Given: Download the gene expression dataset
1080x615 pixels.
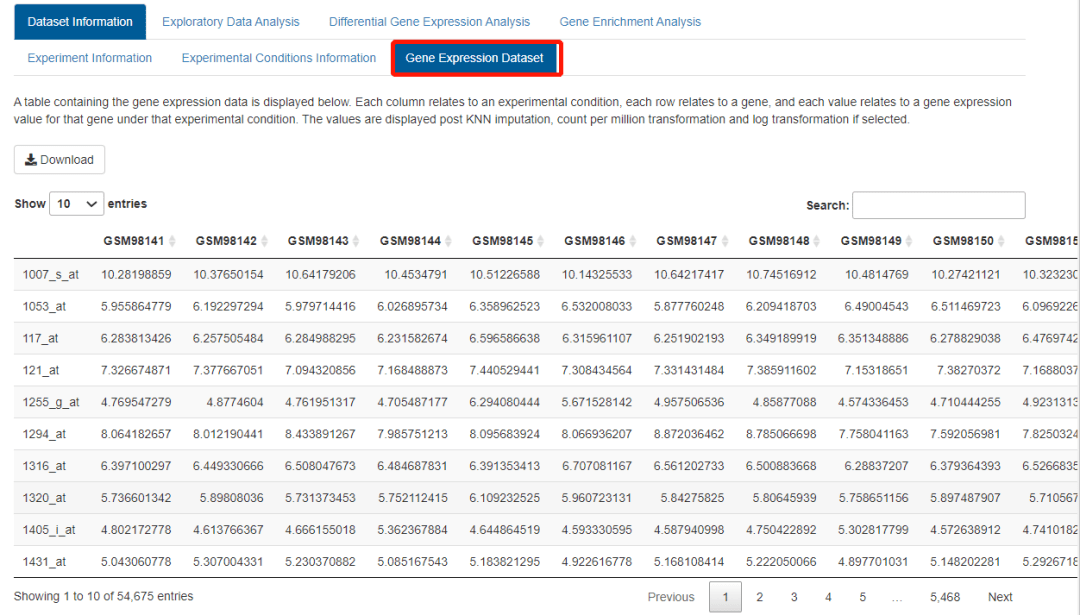Looking at the screenshot, I should pyautogui.click(x=59, y=160).
